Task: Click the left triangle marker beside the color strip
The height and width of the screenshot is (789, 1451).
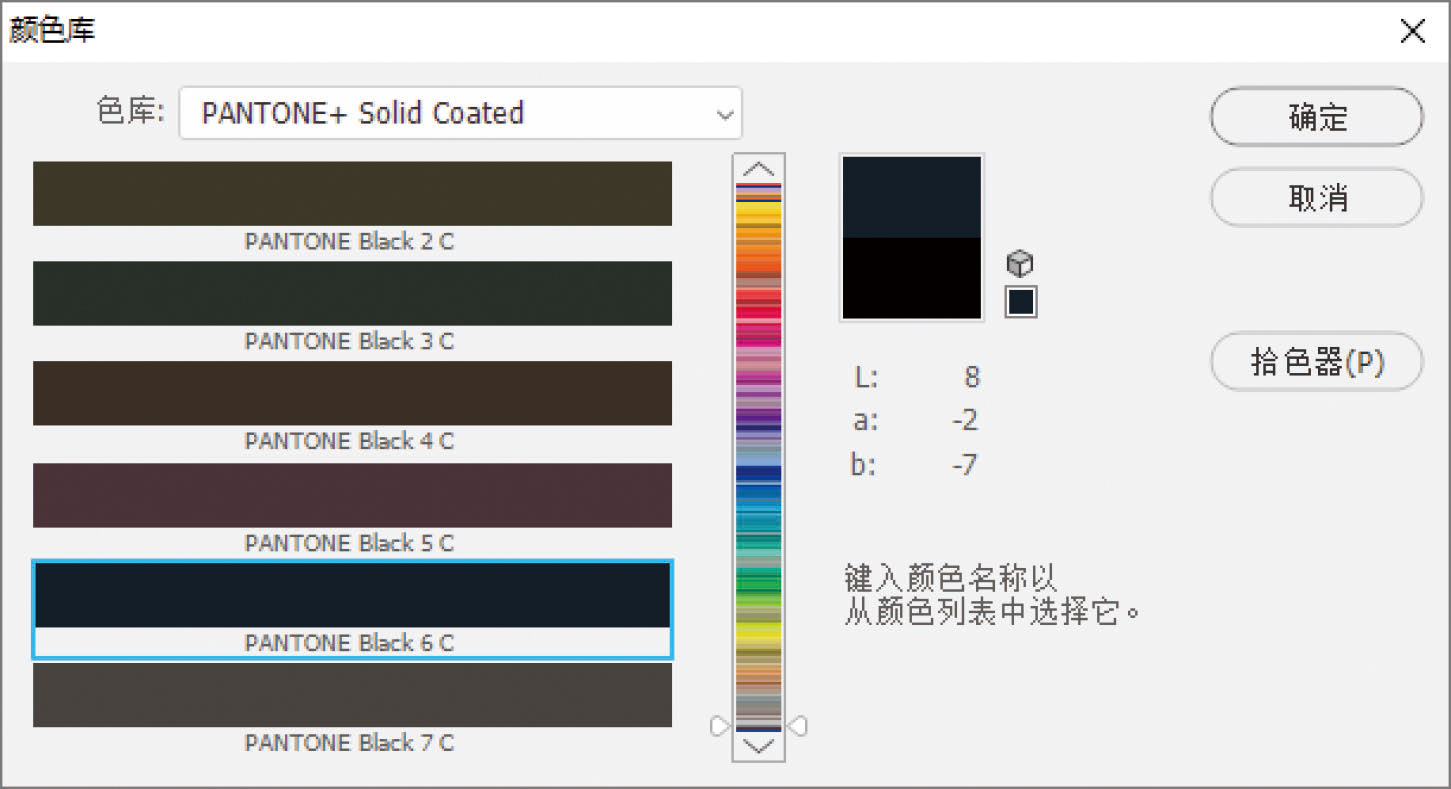Action: pyautogui.click(x=720, y=726)
